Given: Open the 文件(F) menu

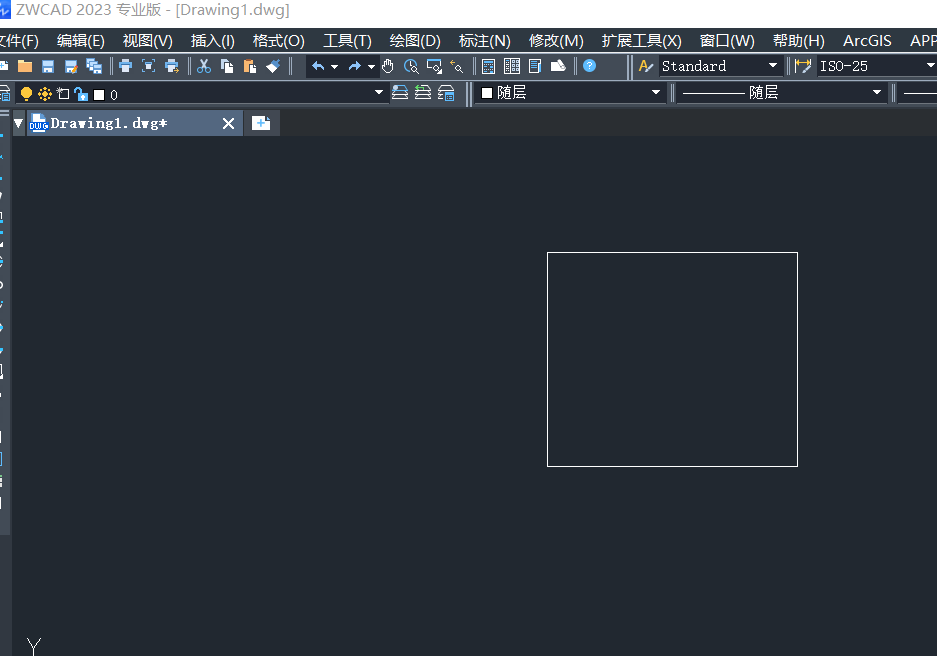Looking at the screenshot, I should tap(19, 41).
